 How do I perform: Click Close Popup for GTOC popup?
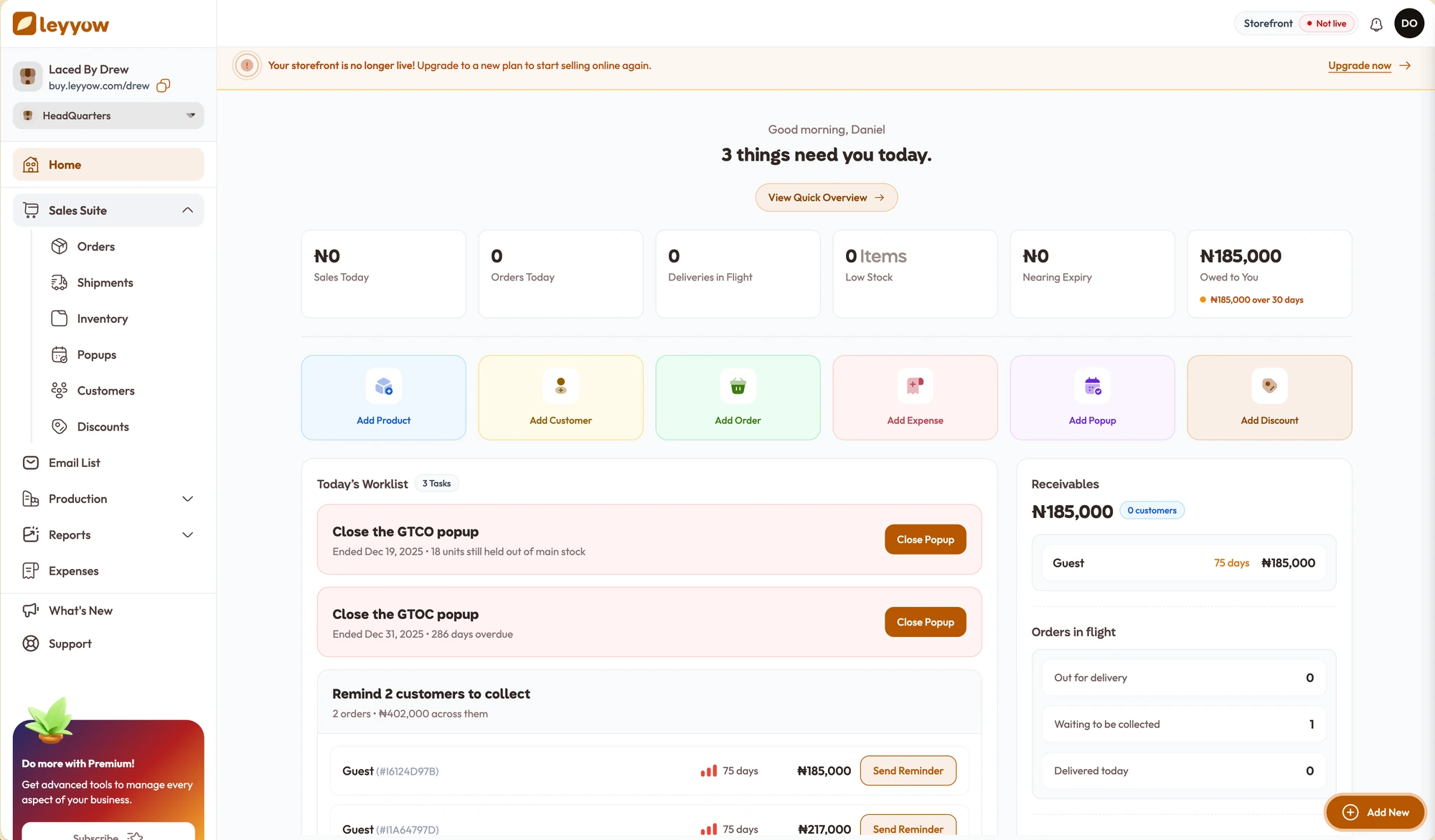[925, 622]
